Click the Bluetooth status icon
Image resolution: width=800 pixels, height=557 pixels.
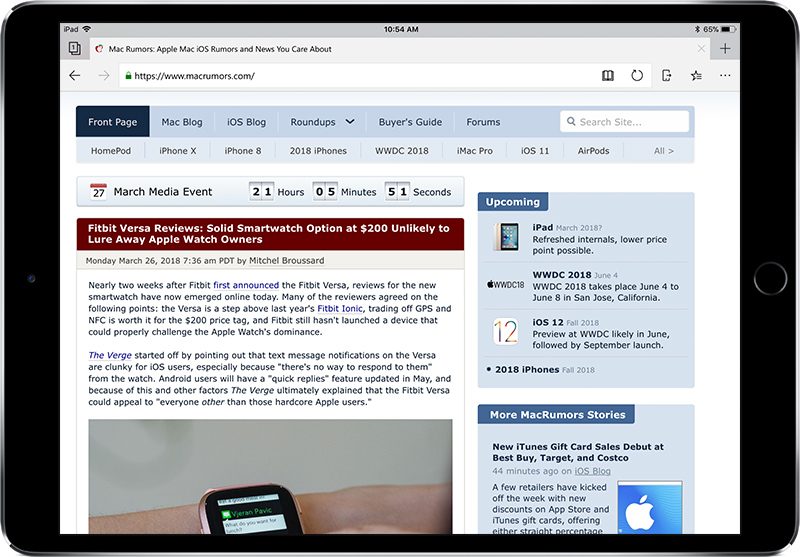pos(697,30)
